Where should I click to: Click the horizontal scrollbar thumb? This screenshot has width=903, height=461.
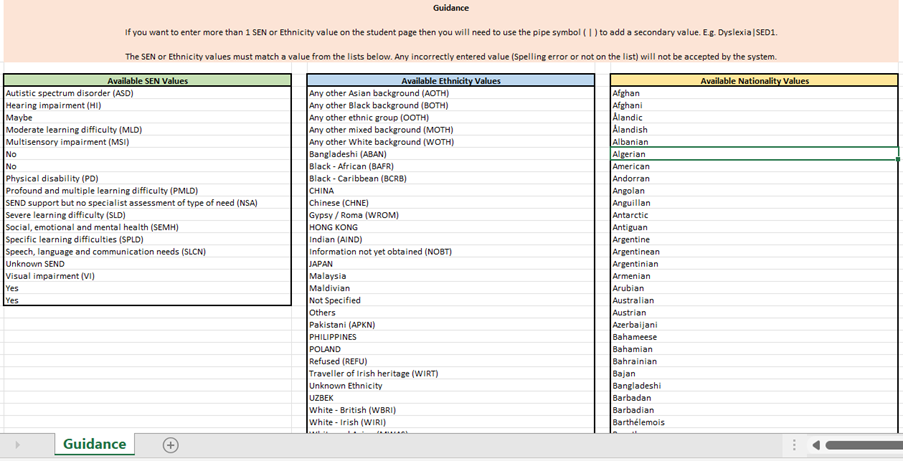864,445
